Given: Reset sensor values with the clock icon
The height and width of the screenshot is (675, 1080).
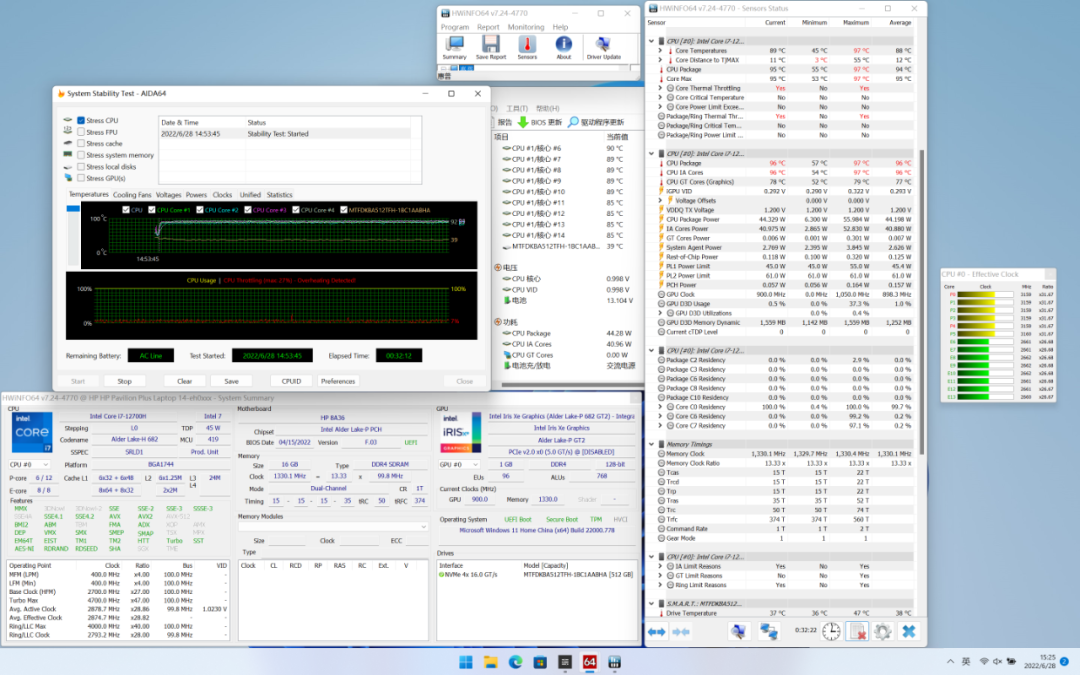Looking at the screenshot, I should point(831,631).
